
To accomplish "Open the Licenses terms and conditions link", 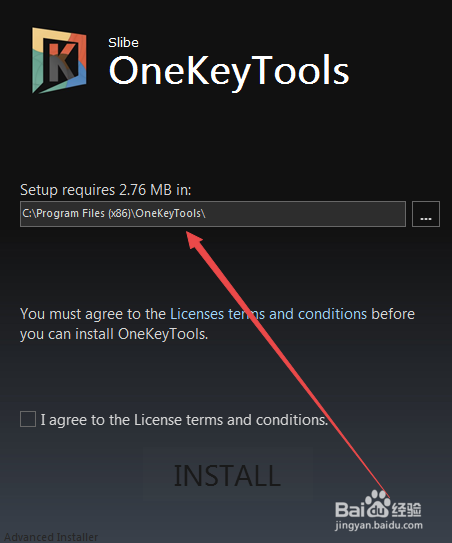I will click(268, 314).
